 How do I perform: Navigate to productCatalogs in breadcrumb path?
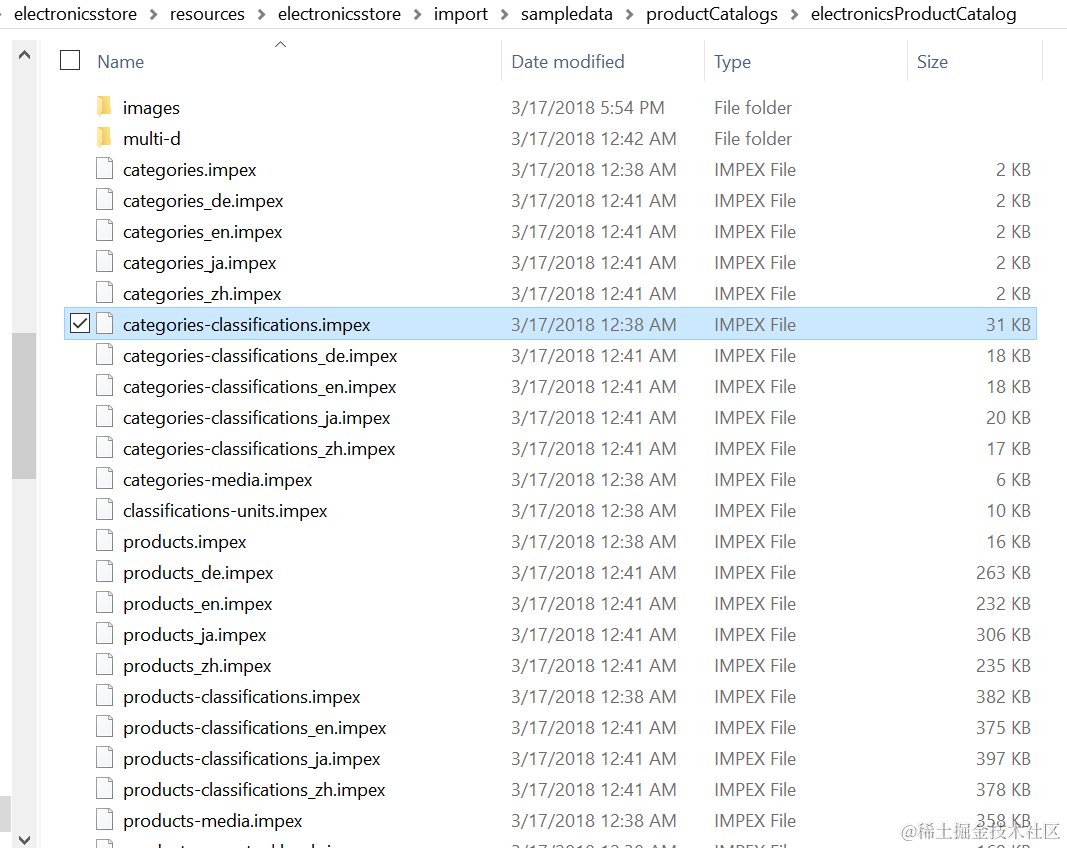pyautogui.click(x=712, y=14)
